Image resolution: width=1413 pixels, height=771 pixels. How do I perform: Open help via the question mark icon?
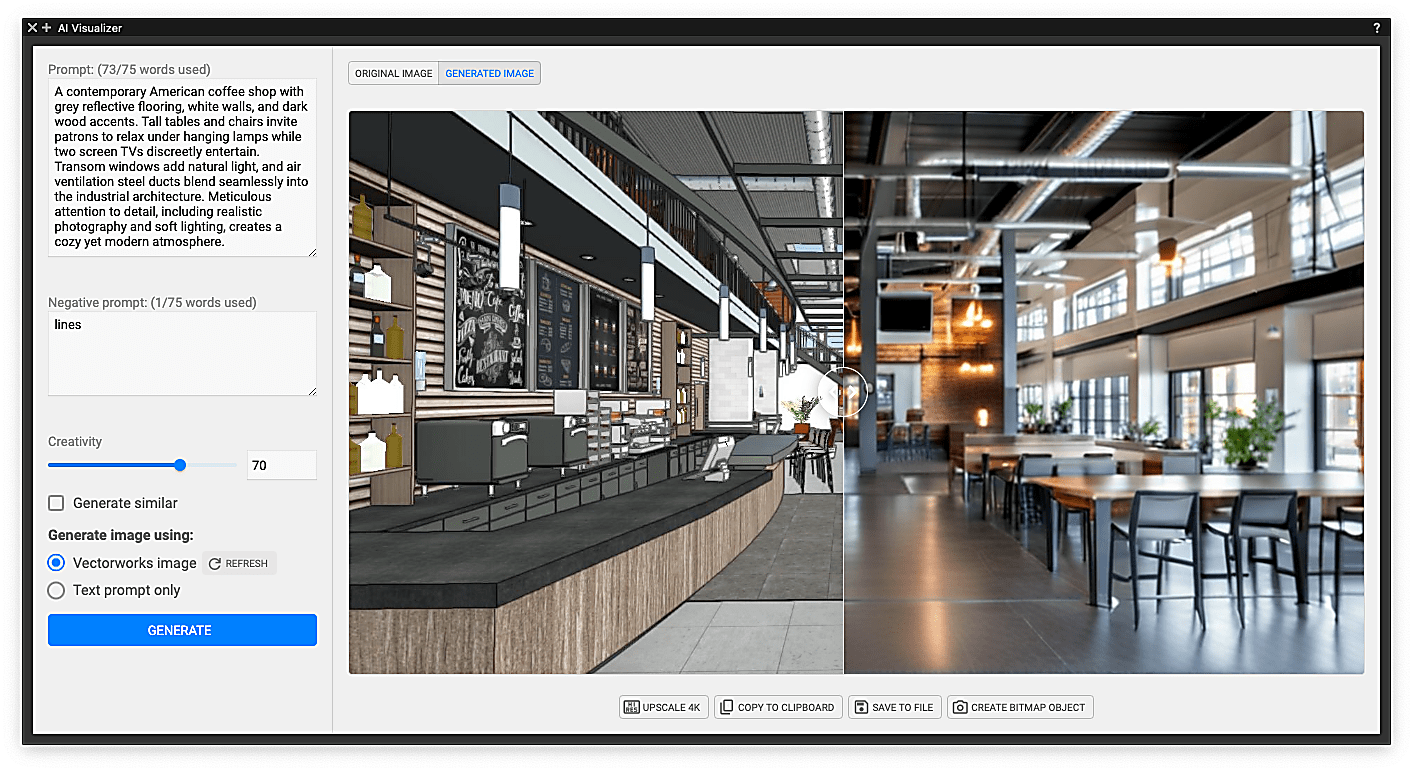1376,28
